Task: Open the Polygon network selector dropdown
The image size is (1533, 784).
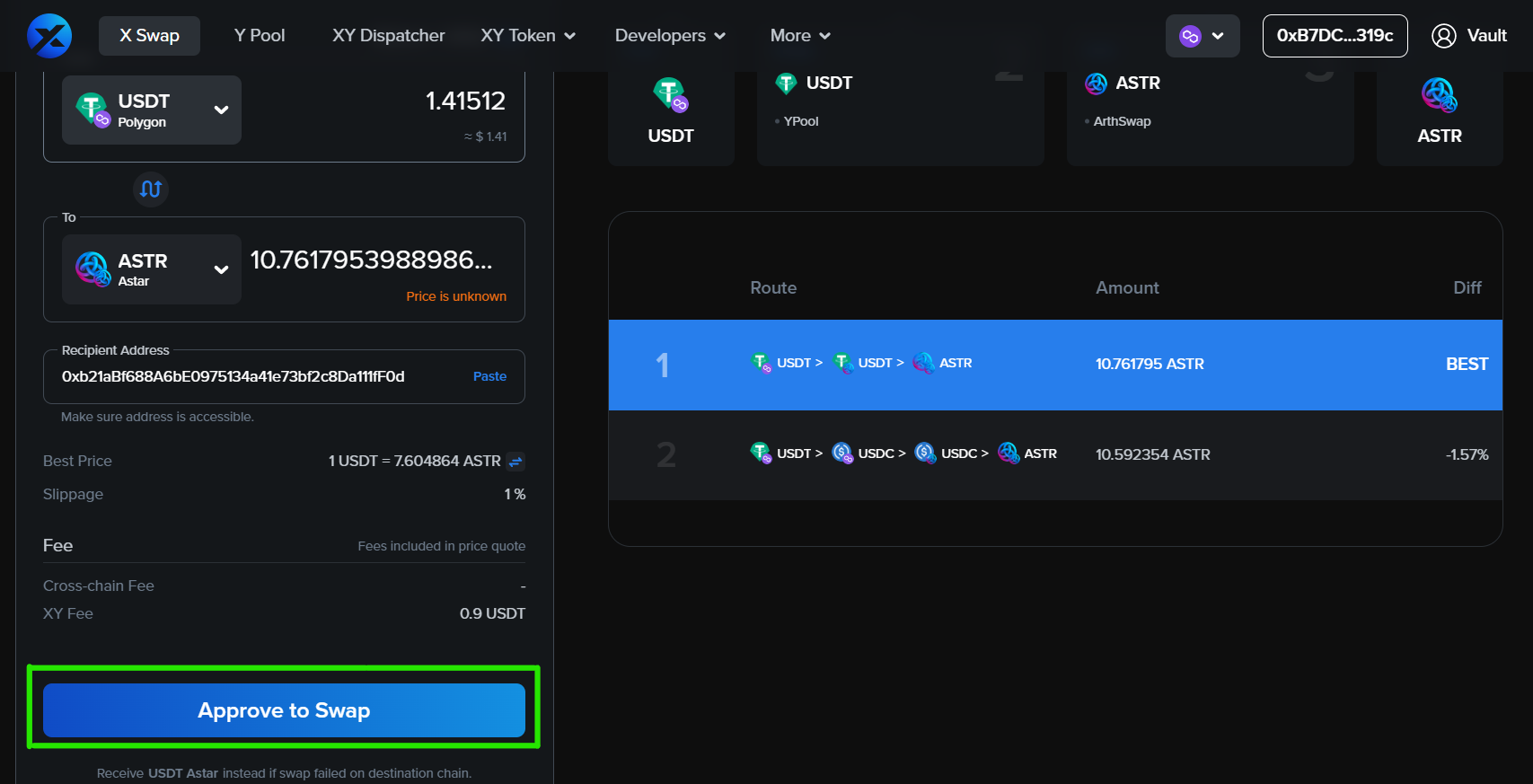Action: pyautogui.click(x=1203, y=36)
